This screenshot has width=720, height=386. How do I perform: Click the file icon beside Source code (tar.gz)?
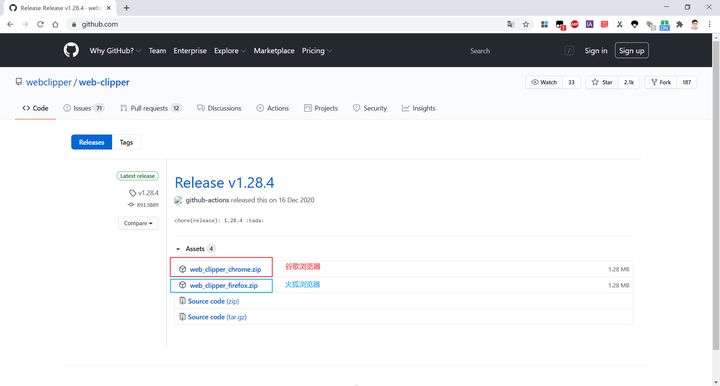coord(182,317)
